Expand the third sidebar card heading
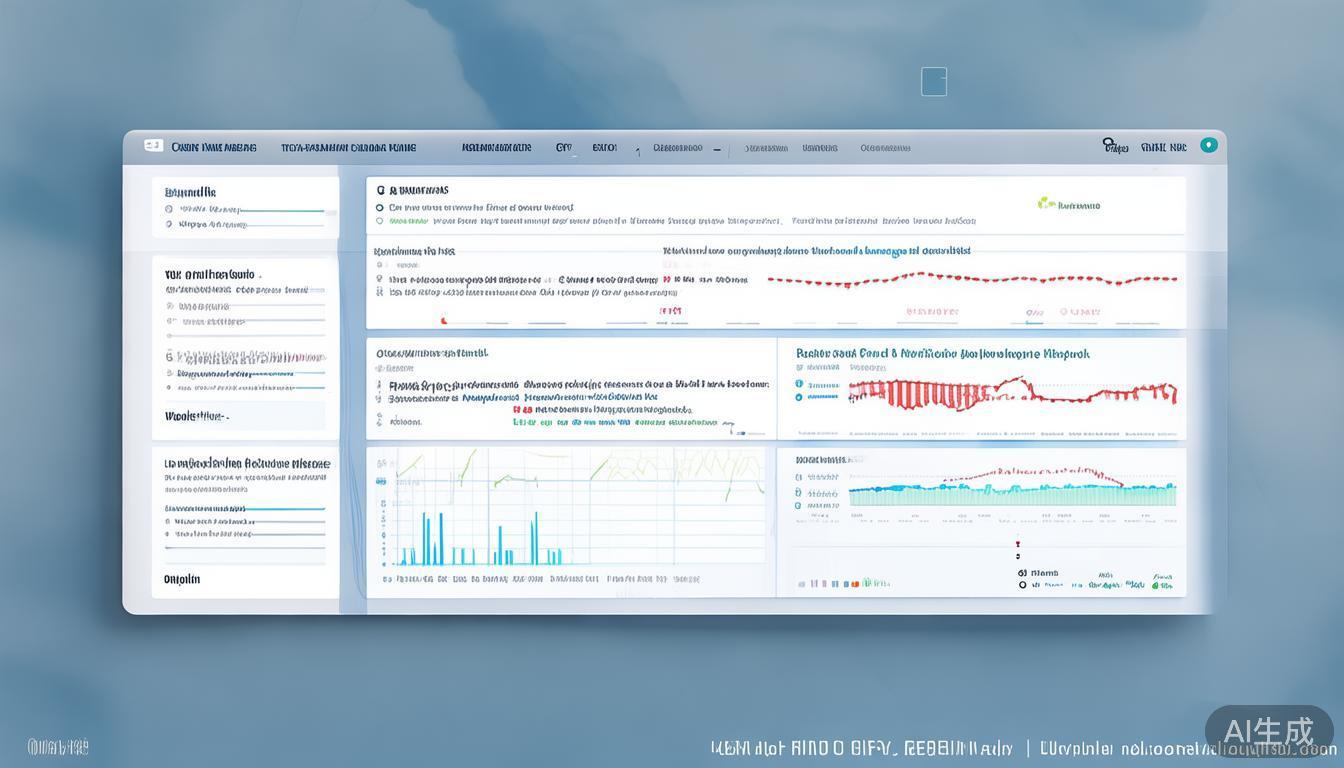Image resolution: width=1344 pixels, height=768 pixels. (x=246, y=464)
